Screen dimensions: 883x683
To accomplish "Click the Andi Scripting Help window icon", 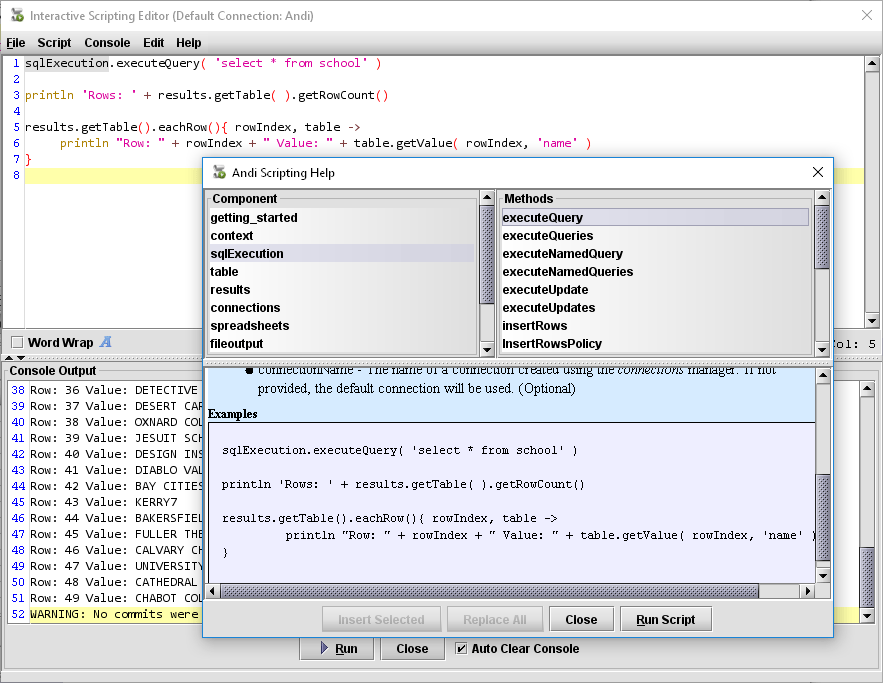I will pos(219,172).
